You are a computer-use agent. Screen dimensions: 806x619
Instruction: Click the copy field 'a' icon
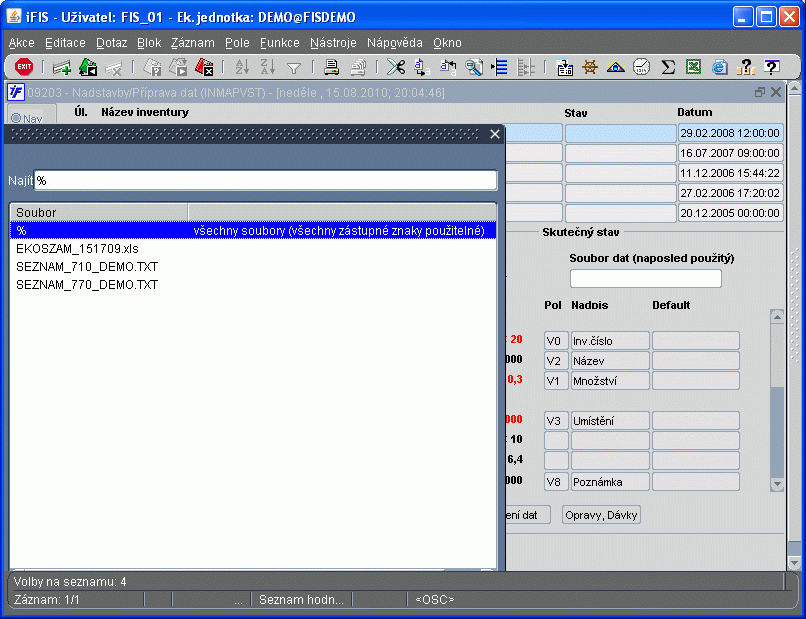click(422, 67)
